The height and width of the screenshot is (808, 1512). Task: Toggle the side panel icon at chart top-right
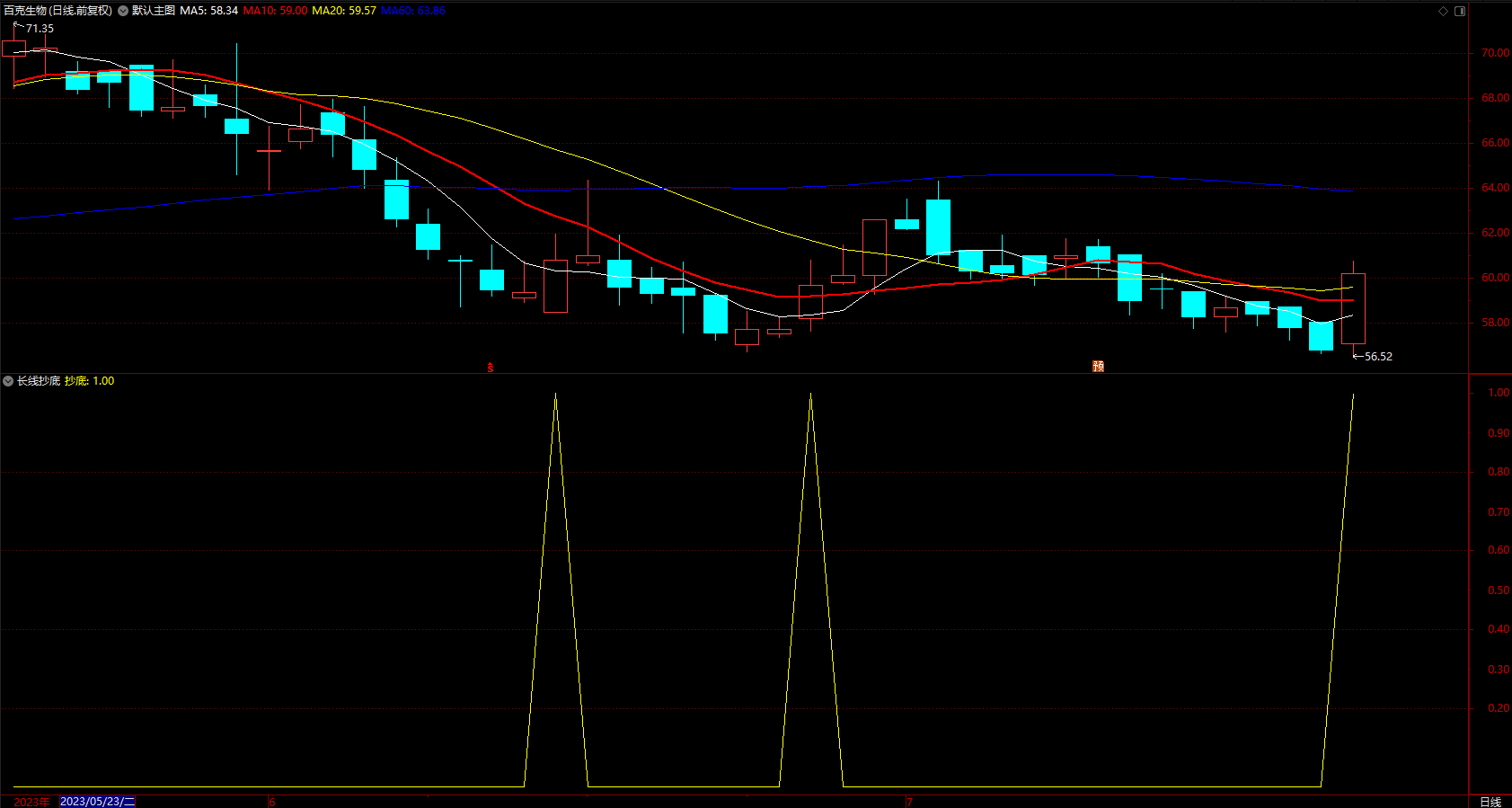point(1460,11)
